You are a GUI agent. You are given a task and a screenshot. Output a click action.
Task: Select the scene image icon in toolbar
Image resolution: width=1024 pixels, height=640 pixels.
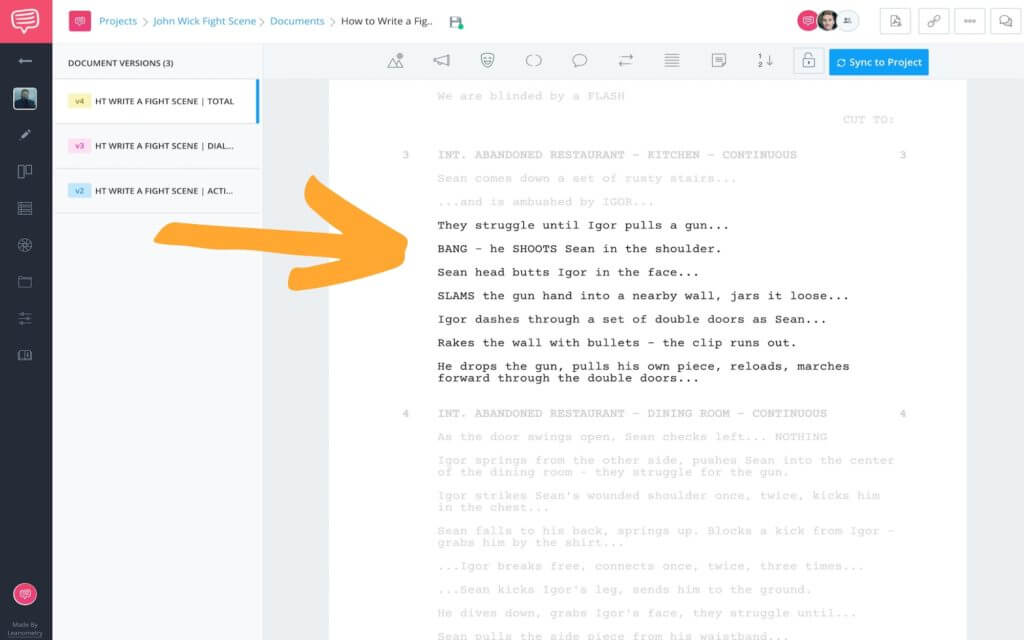pyautogui.click(x=395, y=60)
